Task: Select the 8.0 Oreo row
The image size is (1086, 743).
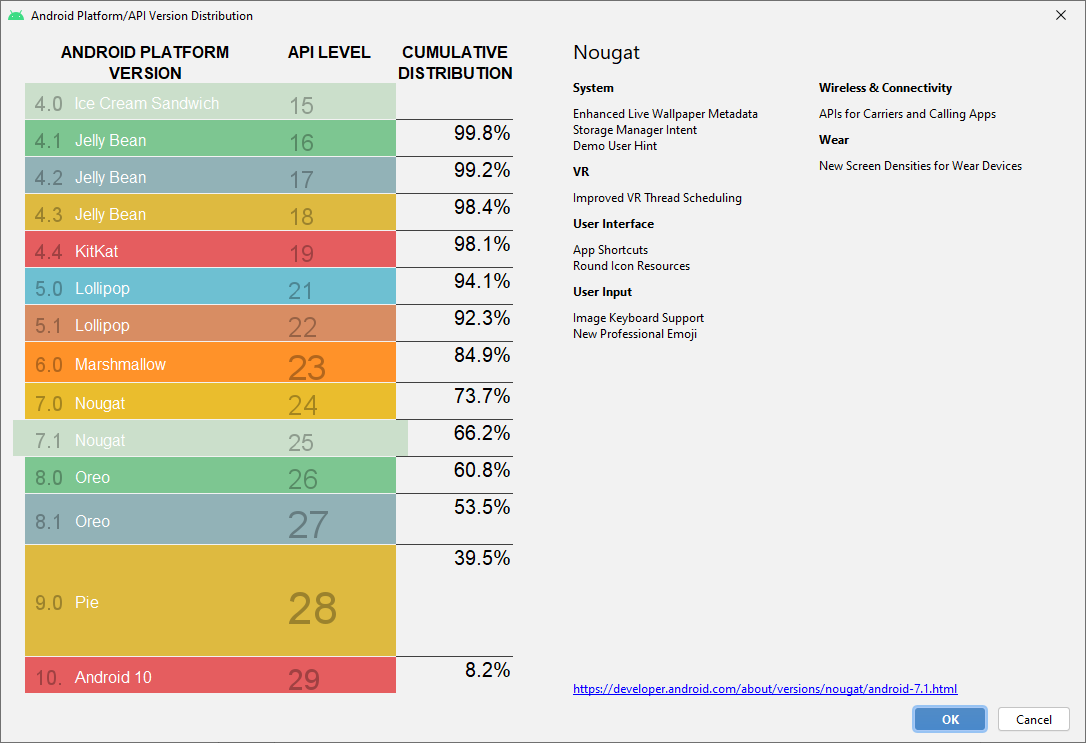Action: click(210, 476)
